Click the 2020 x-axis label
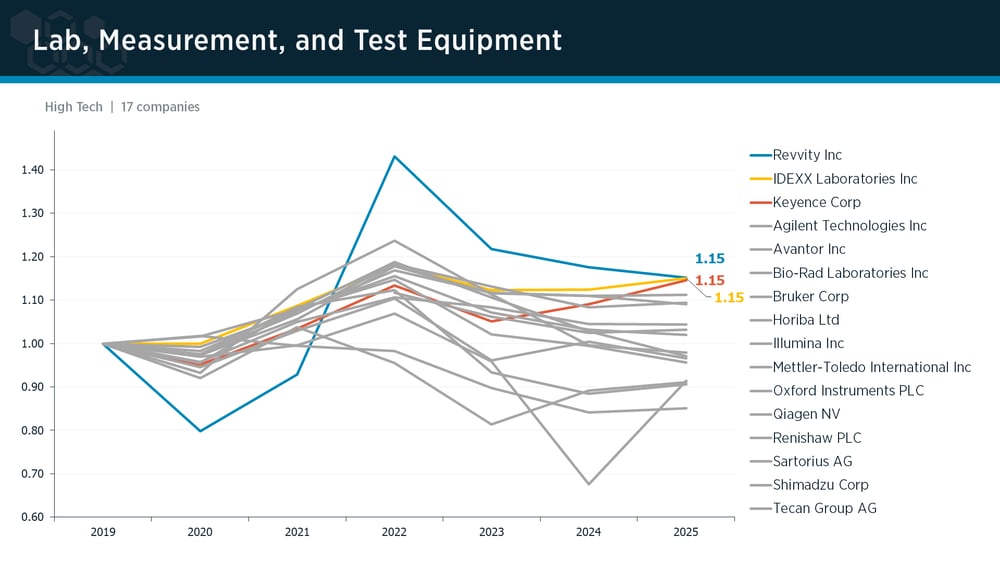Viewport: 1000px width, 562px height. tap(200, 532)
